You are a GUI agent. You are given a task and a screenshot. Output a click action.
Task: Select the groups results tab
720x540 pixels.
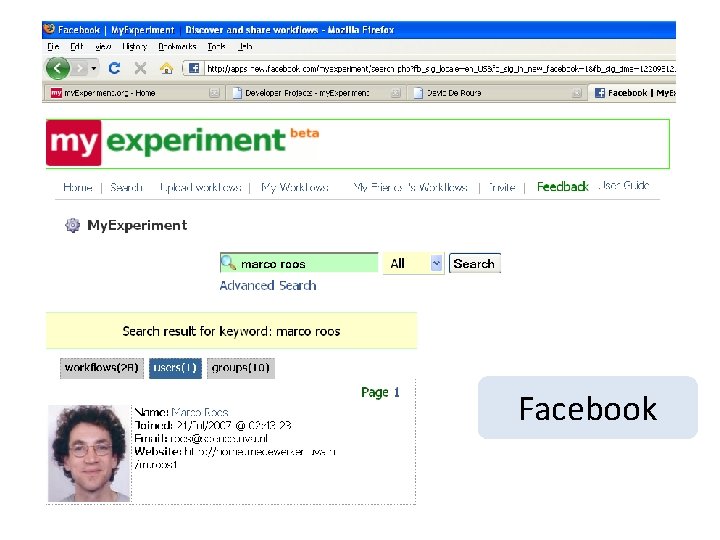[241, 368]
